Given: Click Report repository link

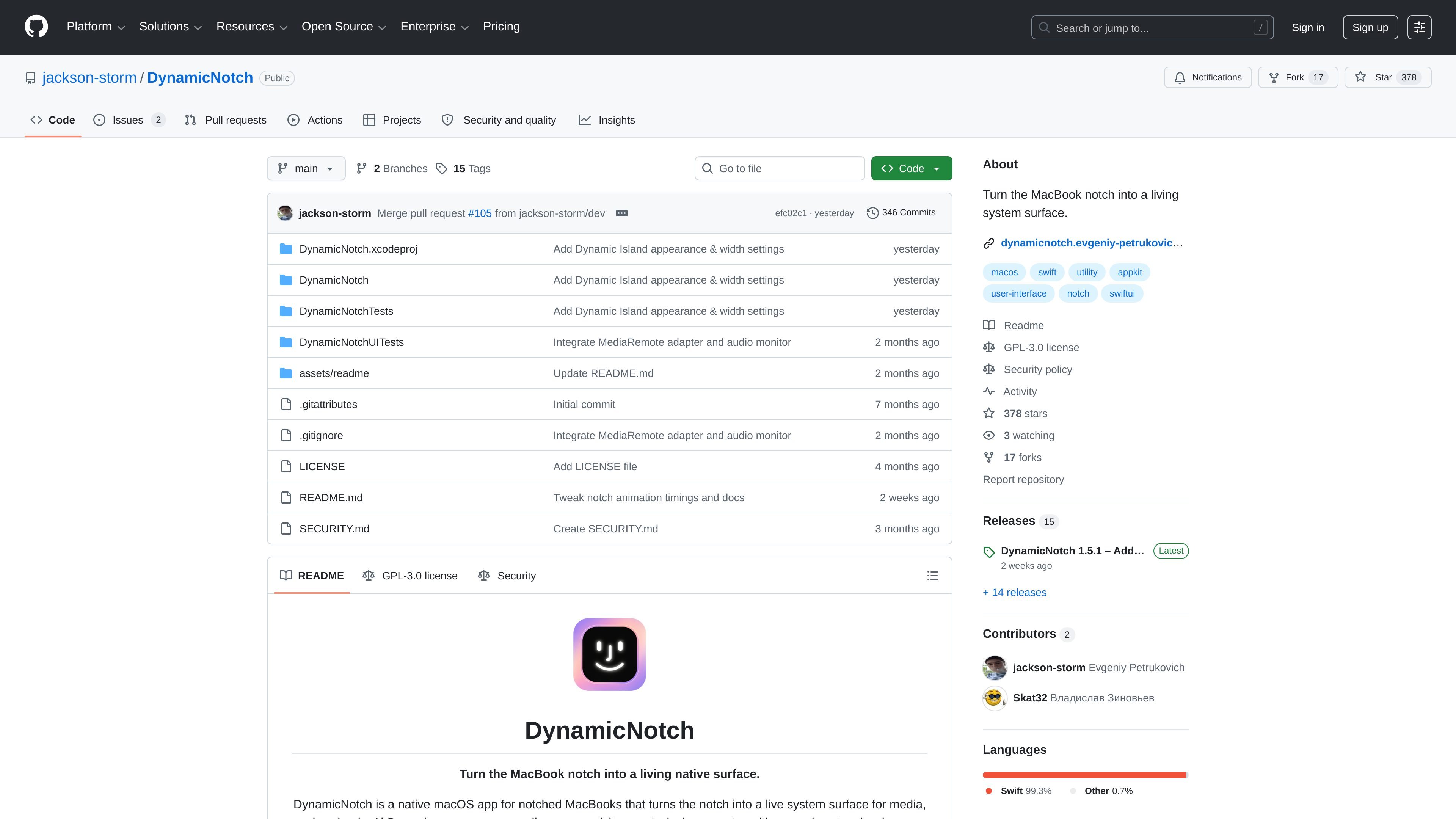Looking at the screenshot, I should pos(1023,479).
